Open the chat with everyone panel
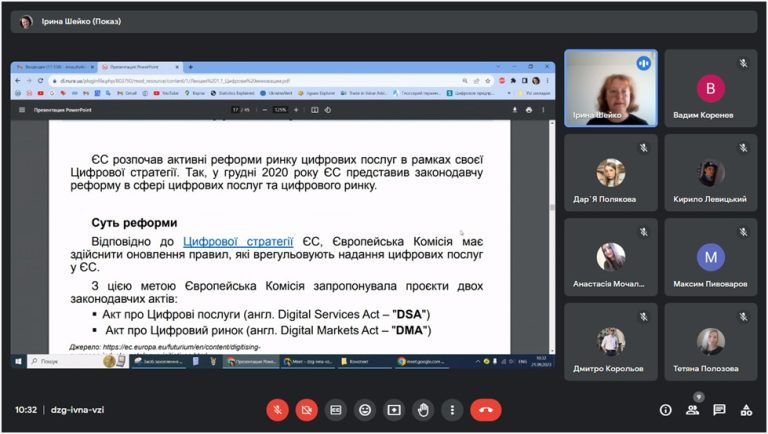768x434 pixels. point(719,410)
